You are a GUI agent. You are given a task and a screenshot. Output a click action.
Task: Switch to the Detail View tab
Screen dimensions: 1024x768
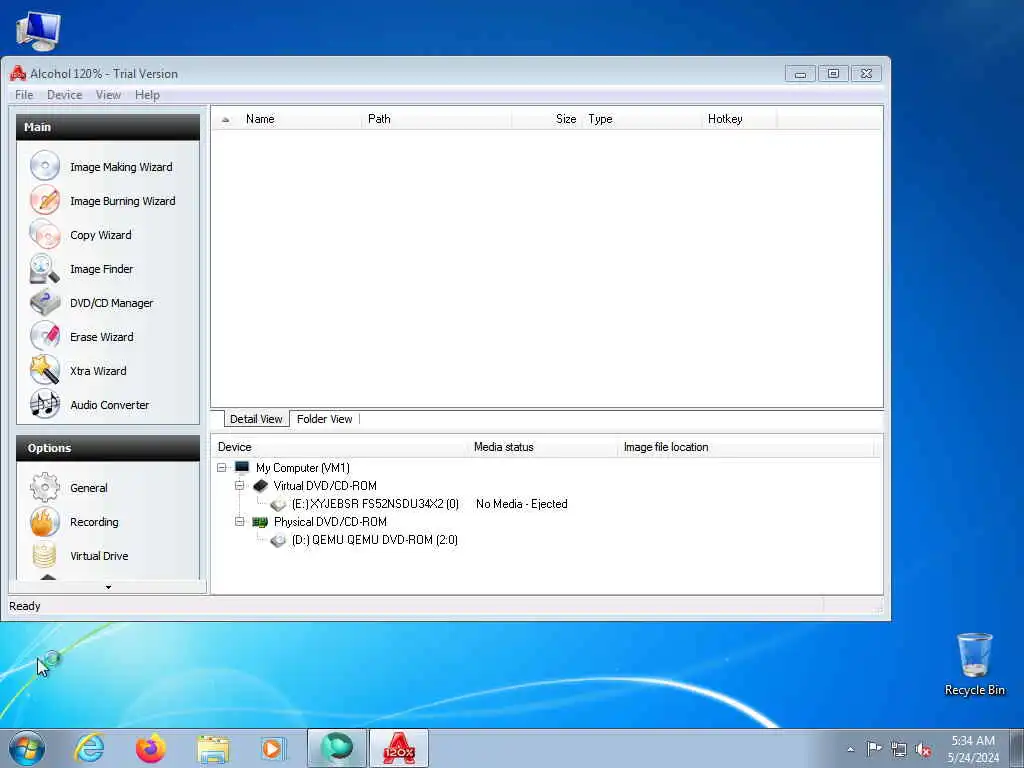click(256, 419)
